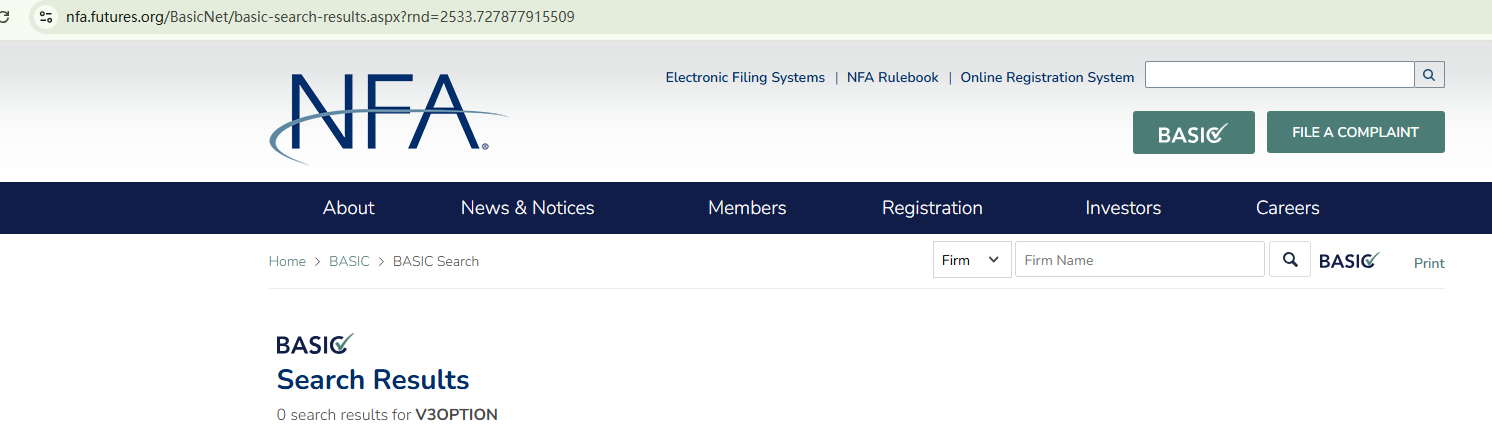Click into the Firm Name input field
The image size is (1492, 428).
tap(1140, 260)
